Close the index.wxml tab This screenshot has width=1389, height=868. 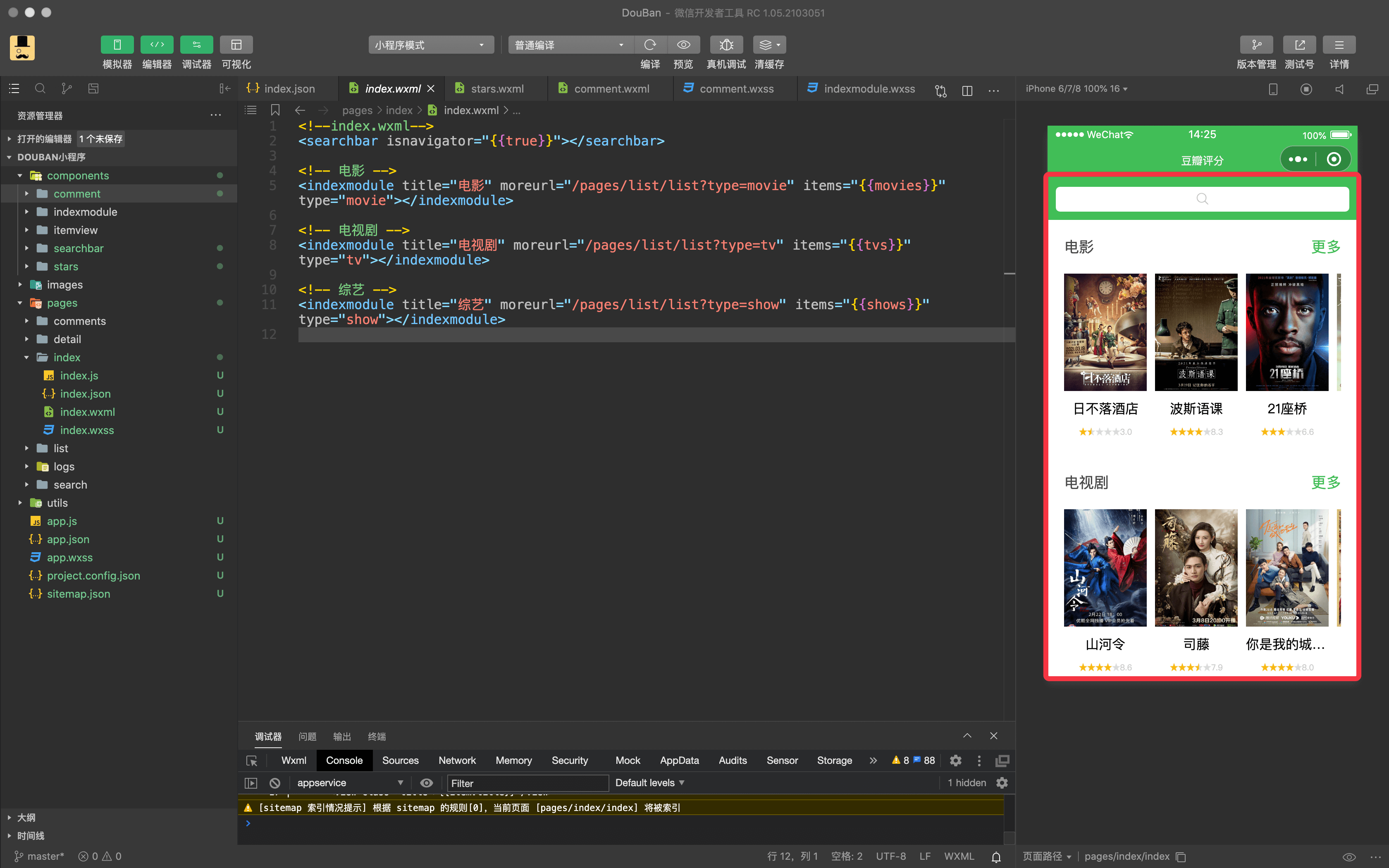tap(431, 88)
